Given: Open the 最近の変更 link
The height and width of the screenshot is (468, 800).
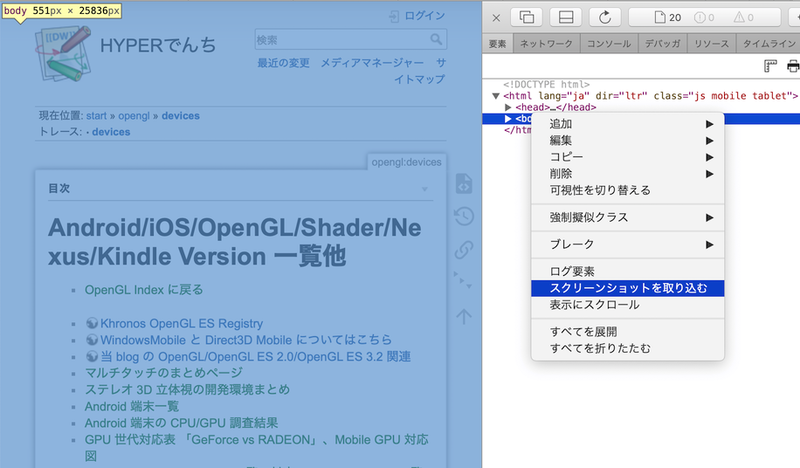Looking at the screenshot, I should click(283, 63).
